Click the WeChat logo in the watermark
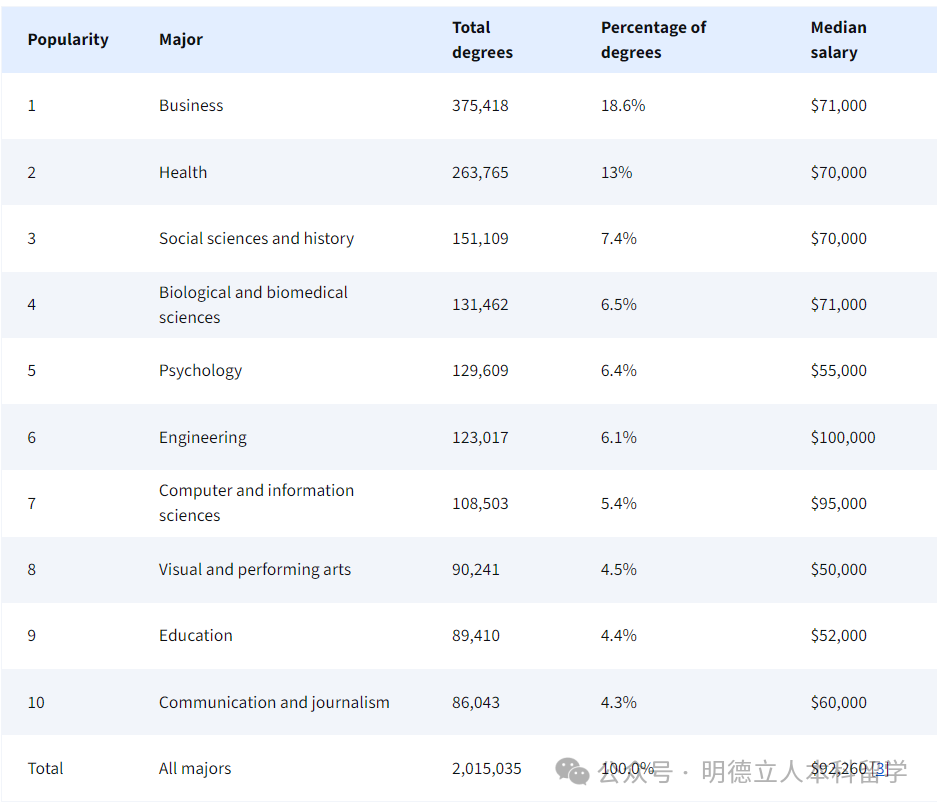 [573, 771]
